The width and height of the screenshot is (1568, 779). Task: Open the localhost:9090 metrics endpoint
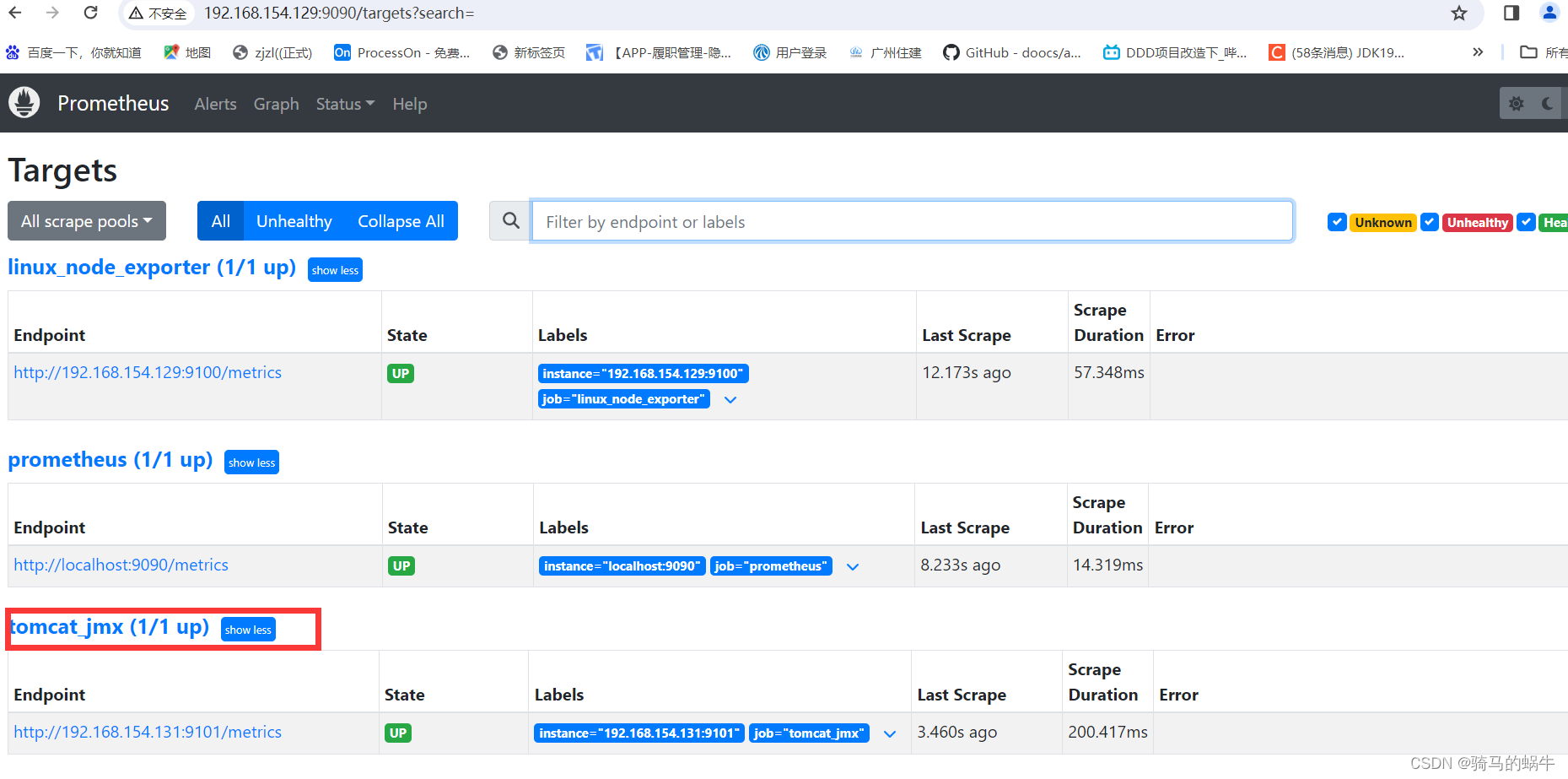point(121,565)
